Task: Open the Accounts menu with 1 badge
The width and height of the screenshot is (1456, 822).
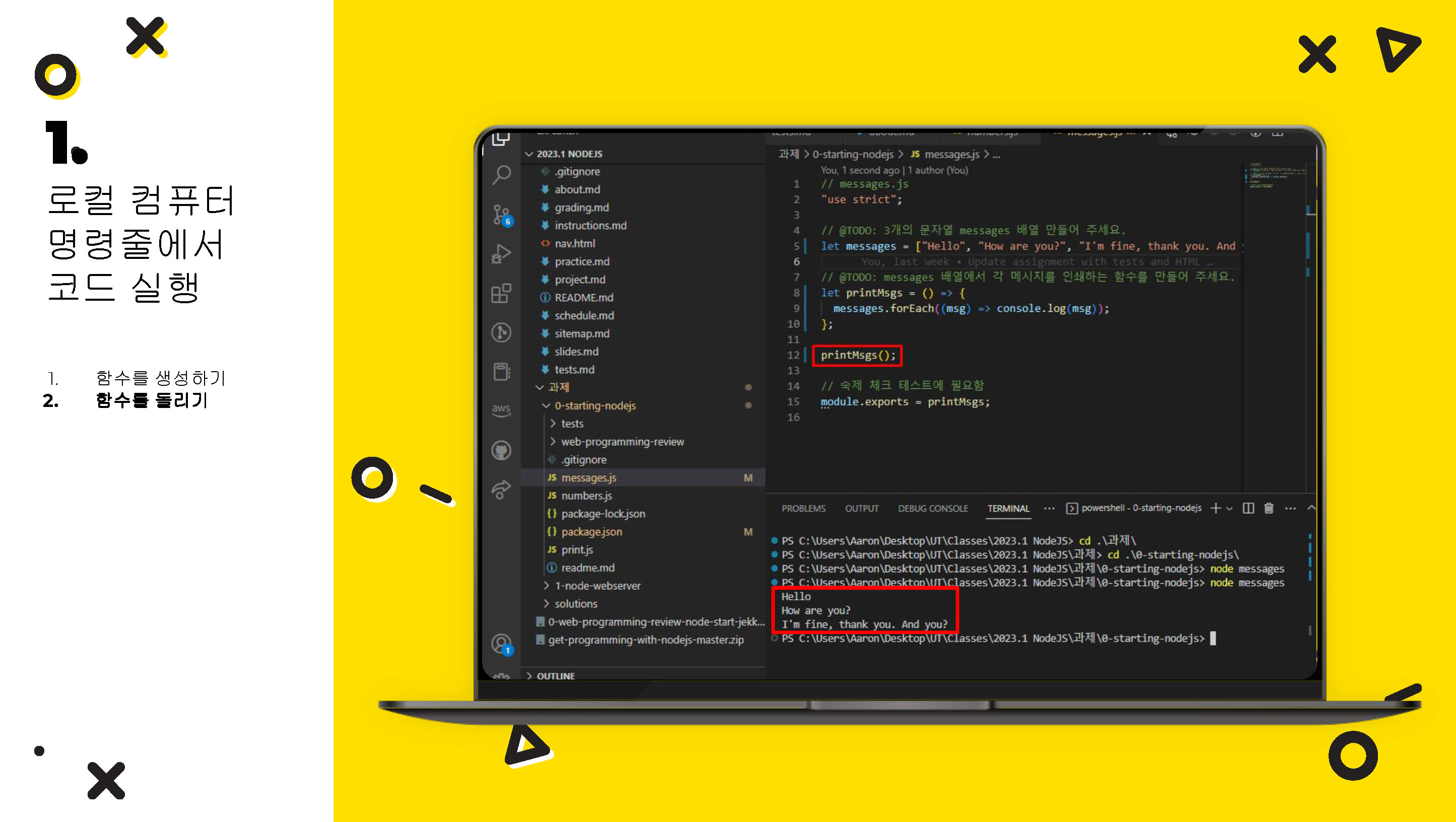Action: [x=501, y=644]
